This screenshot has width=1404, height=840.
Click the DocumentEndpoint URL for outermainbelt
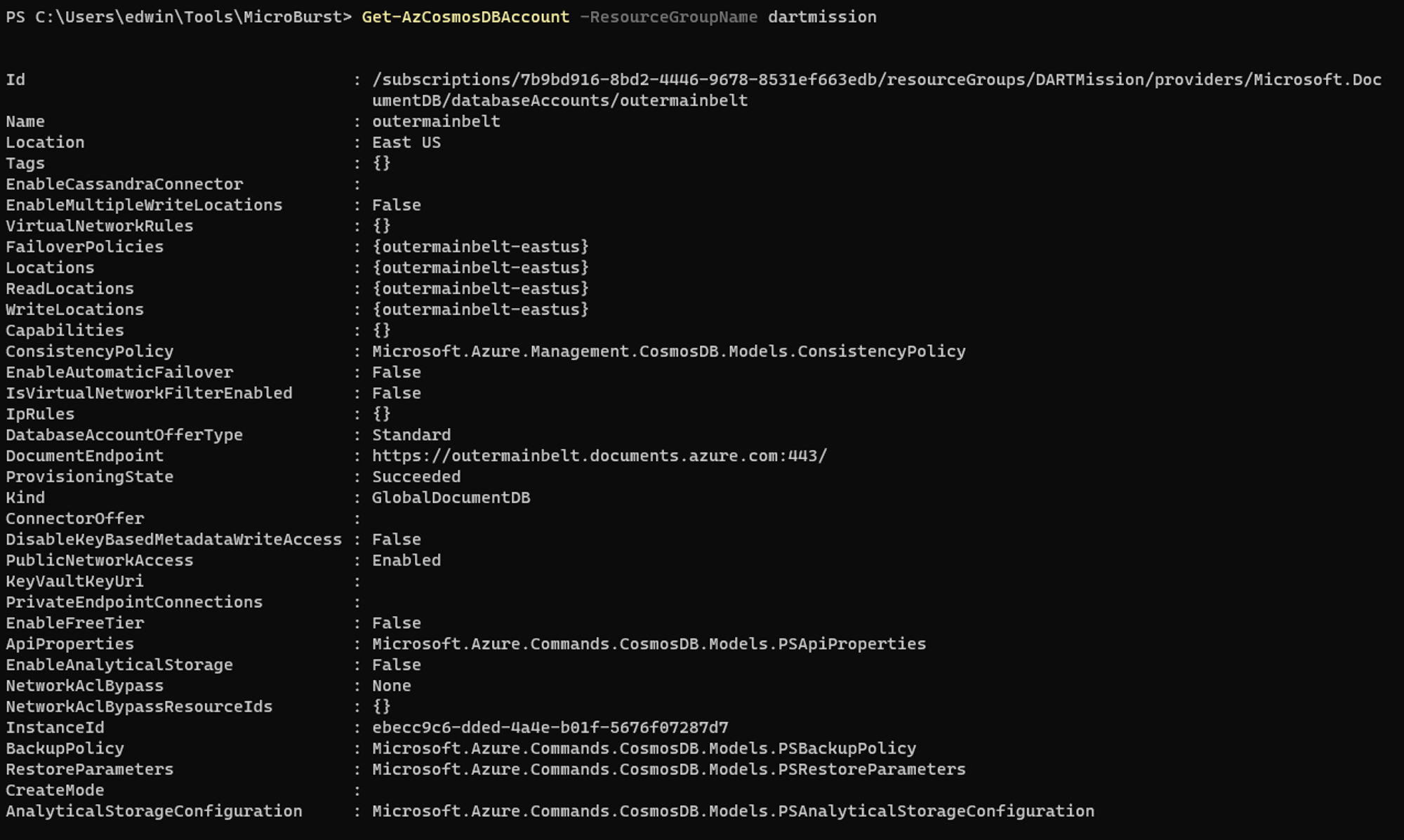pyautogui.click(x=599, y=456)
